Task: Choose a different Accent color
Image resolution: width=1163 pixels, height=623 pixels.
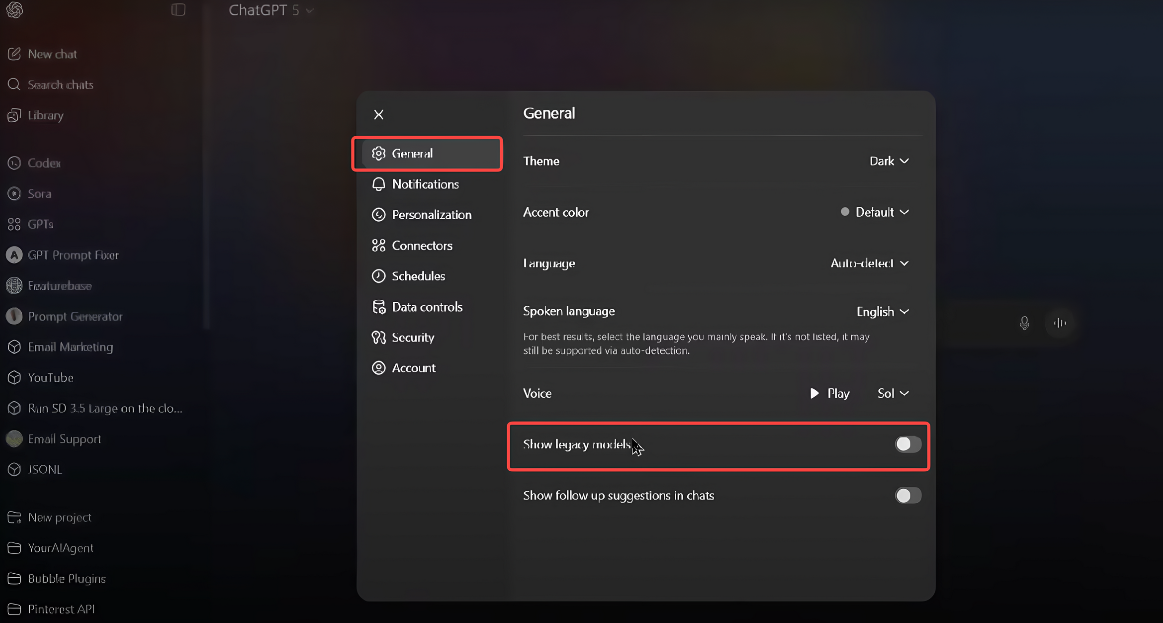Action: click(874, 212)
